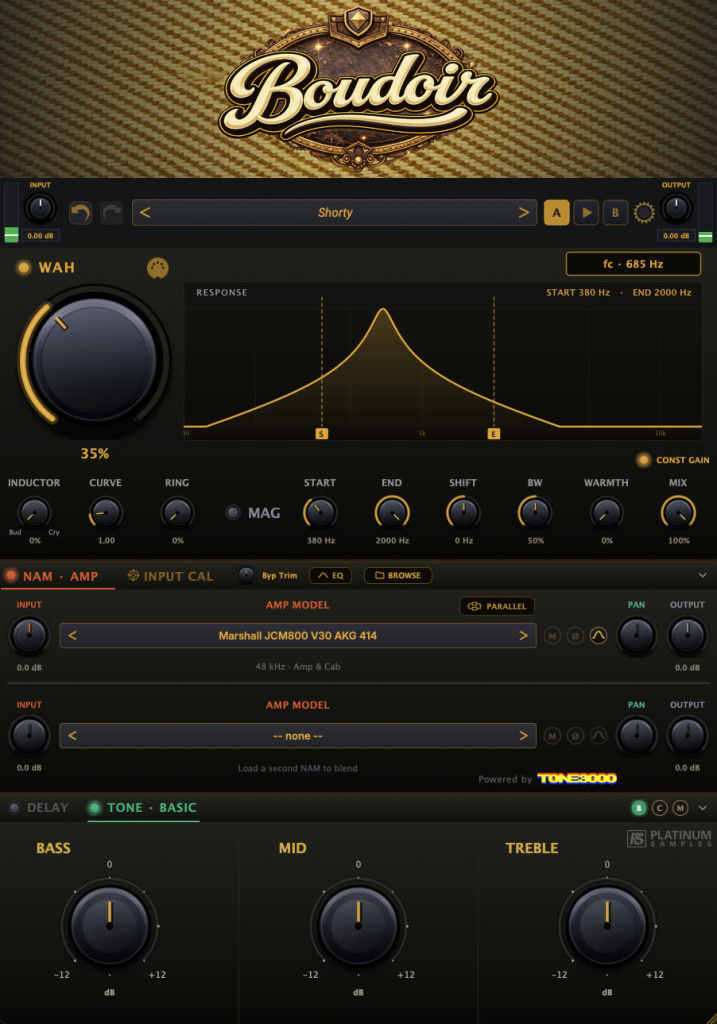The height and width of the screenshot is (1024, 717).
Task: Click the TREBLE tone knob
Action: click(x=607, y=925)
